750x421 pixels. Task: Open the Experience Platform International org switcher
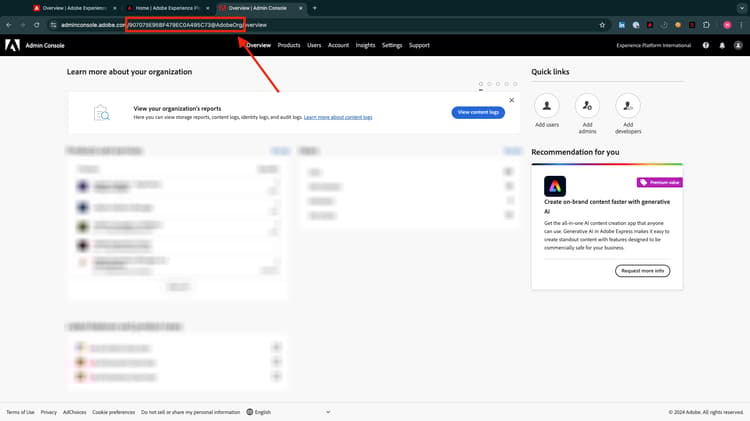click(653, 45)
